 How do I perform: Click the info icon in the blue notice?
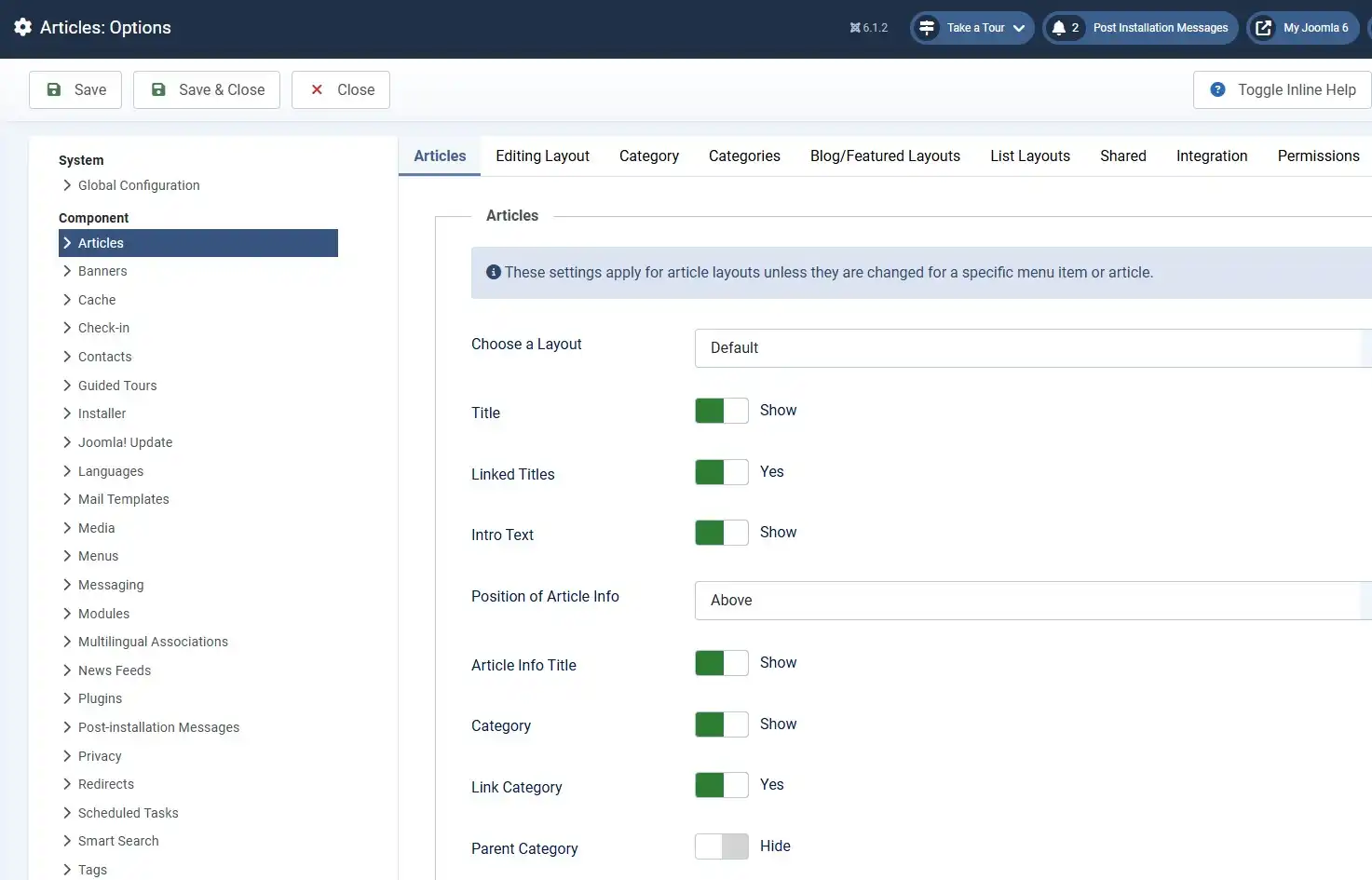pyautogui.click(x=494, y=272)
